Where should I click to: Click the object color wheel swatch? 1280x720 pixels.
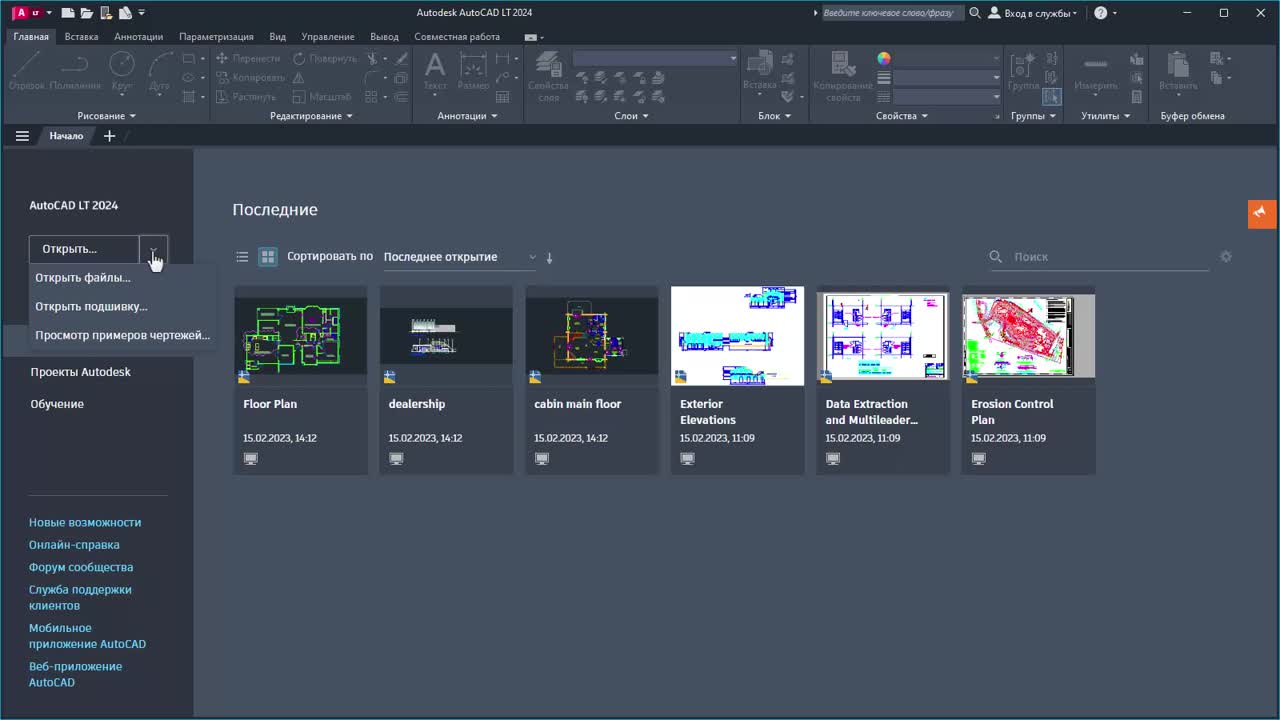click(x=884, y=59)
